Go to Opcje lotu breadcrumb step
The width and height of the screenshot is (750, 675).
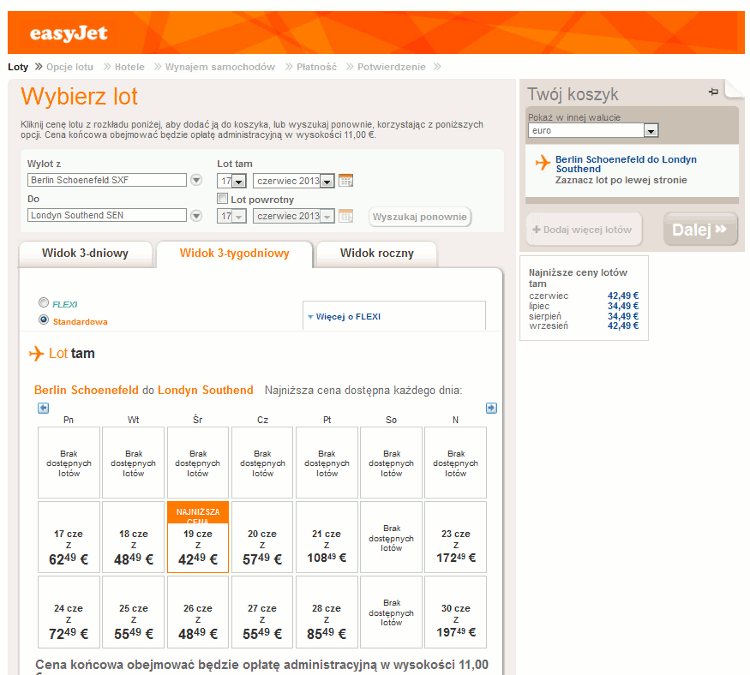(x=70, y=67)
